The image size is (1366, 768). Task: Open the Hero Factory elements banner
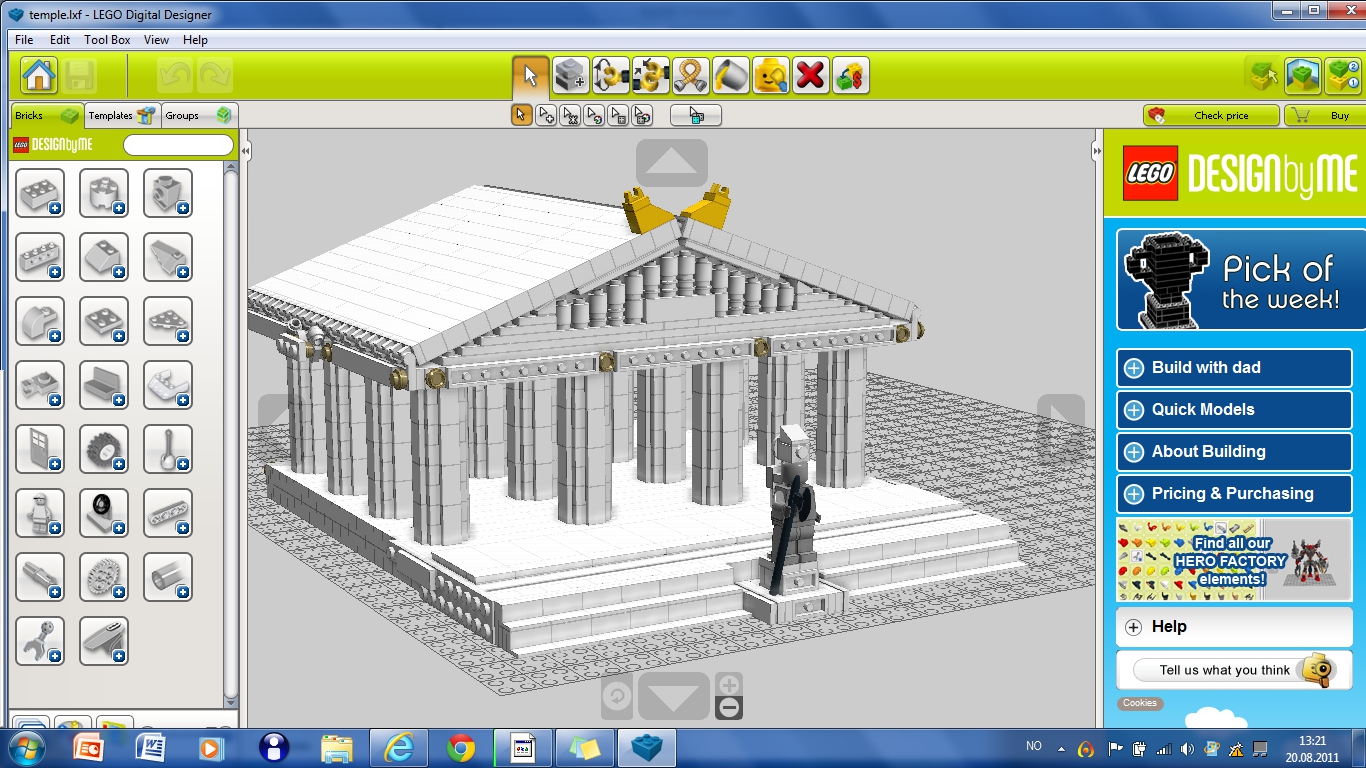pos(1234,560)
